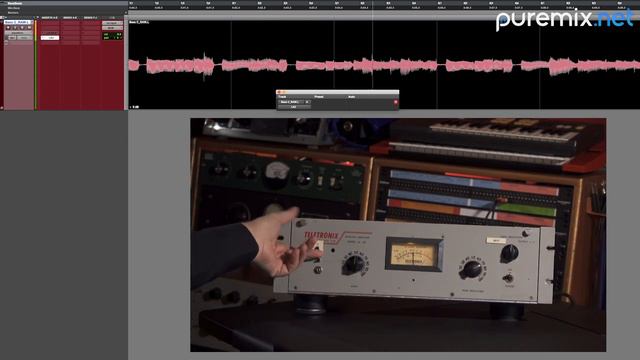Open the Bass track output path selector
Viewport: 640px width, 360px height.
click(x=112, y=28)
